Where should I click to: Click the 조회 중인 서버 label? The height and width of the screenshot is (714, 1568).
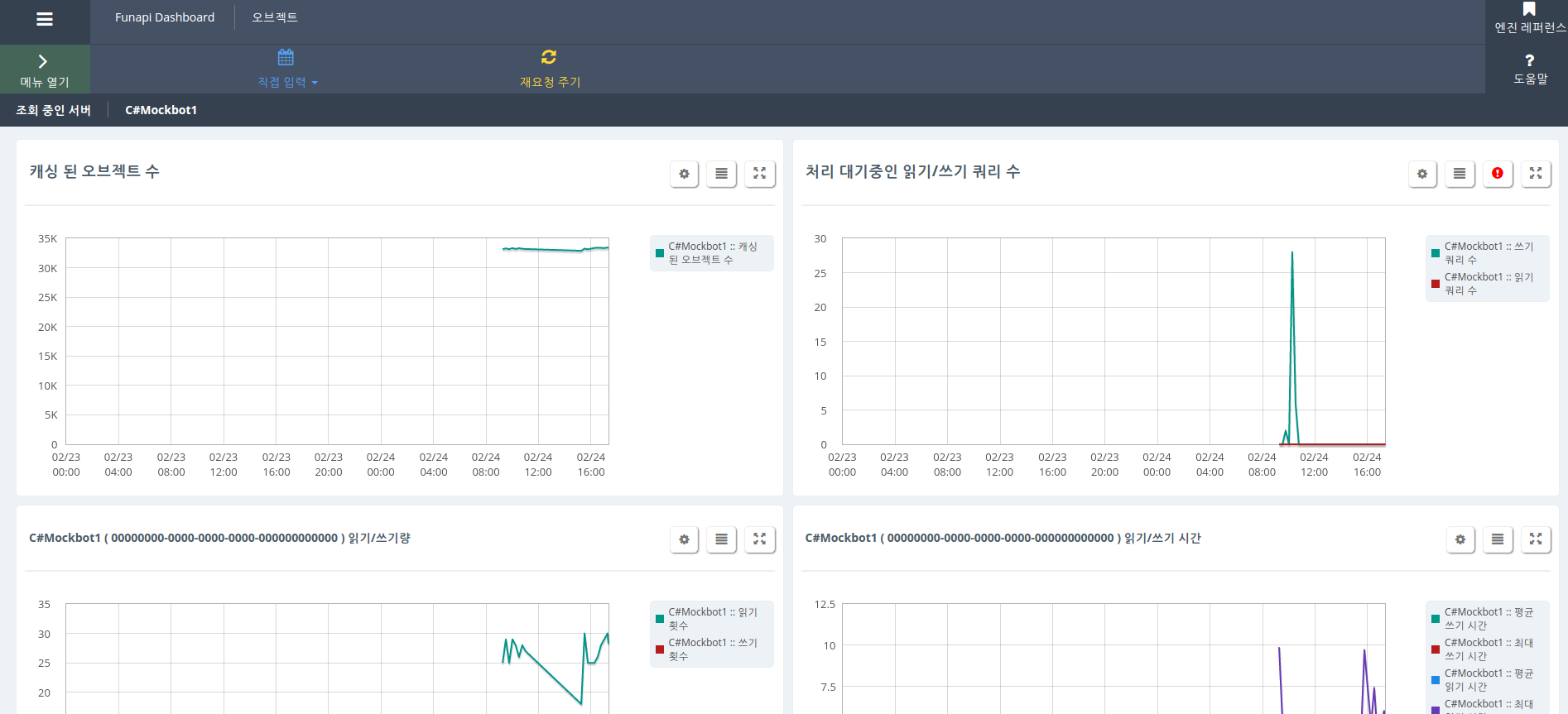(54, 110)
